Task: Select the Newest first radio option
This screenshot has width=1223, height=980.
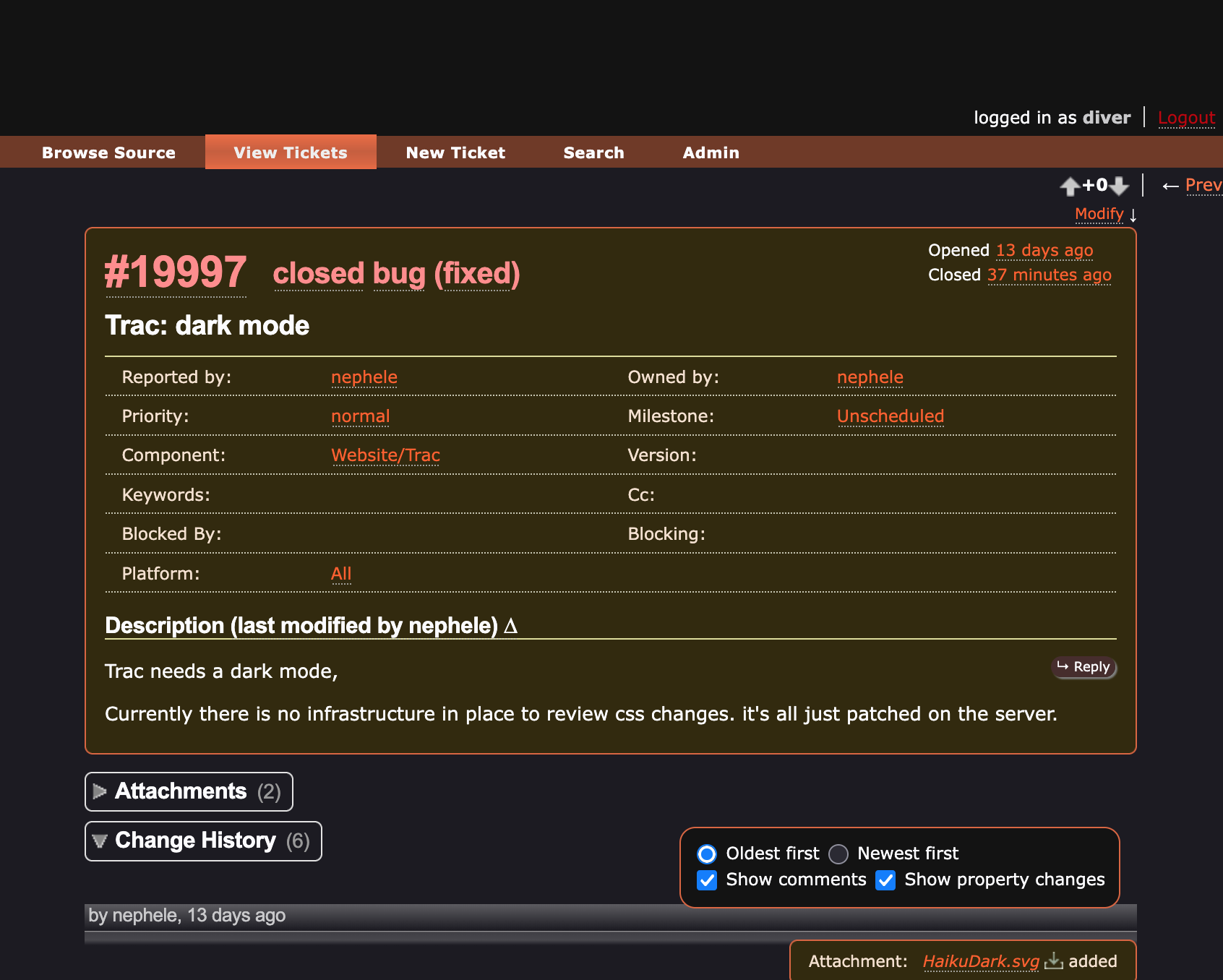Action: pyautogui.click(x=838, y=854)
